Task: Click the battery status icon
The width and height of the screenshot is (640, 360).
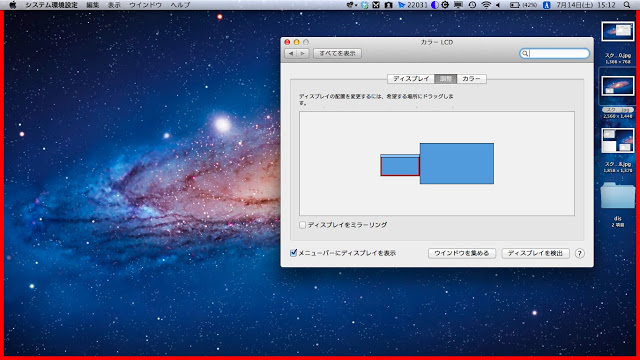Action: (515, 5)
